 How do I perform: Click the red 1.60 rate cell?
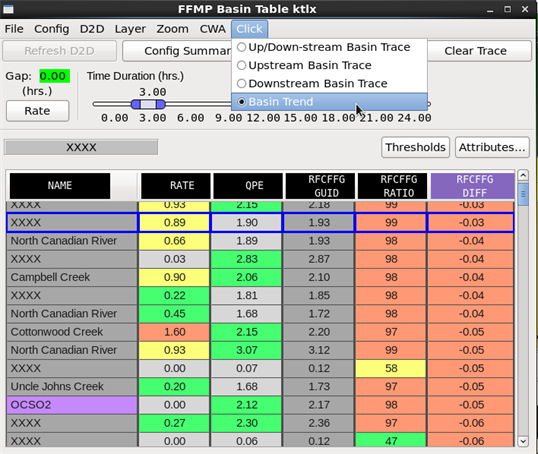(174, 332)
